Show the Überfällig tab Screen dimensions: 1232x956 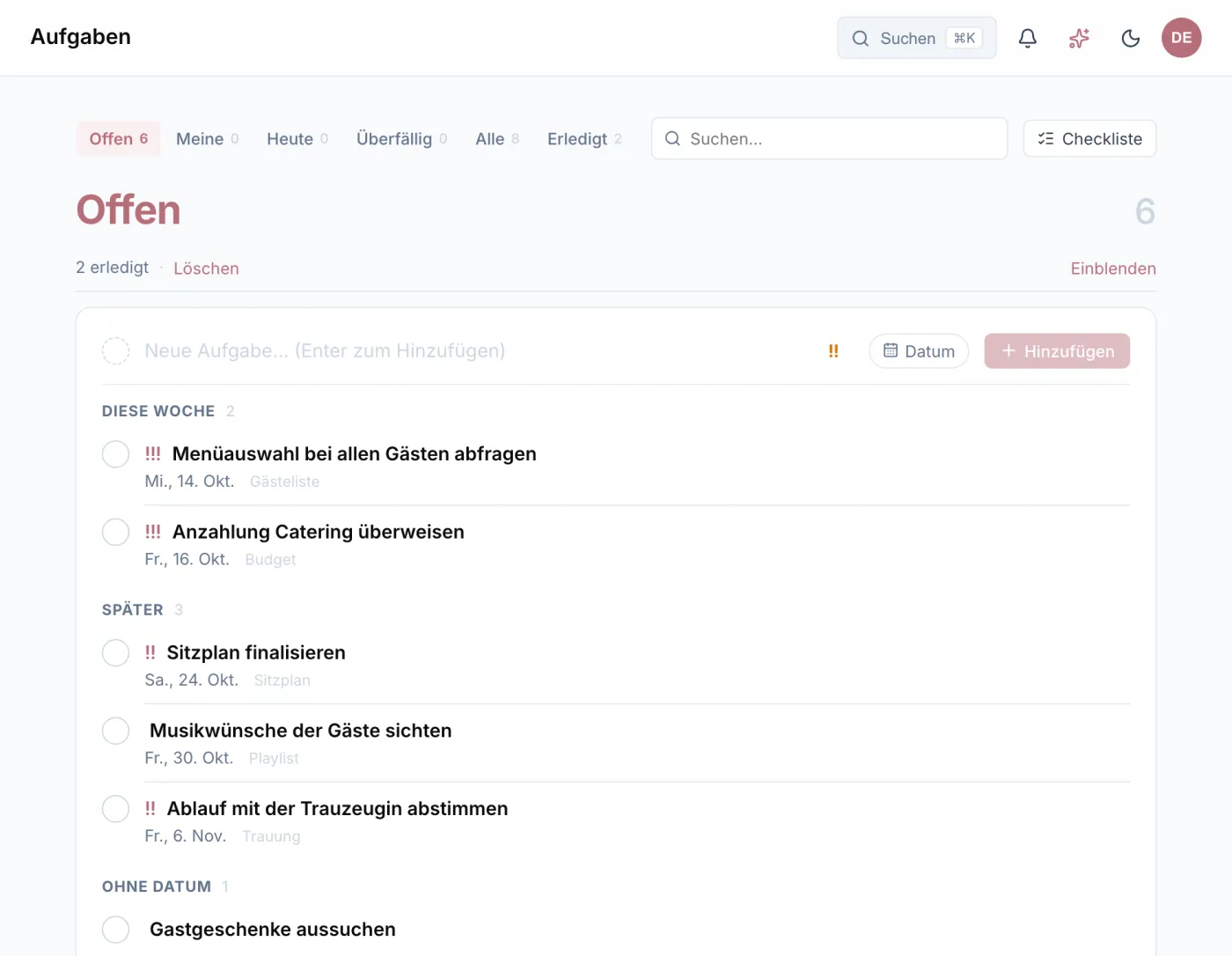[x=402, y=139]
